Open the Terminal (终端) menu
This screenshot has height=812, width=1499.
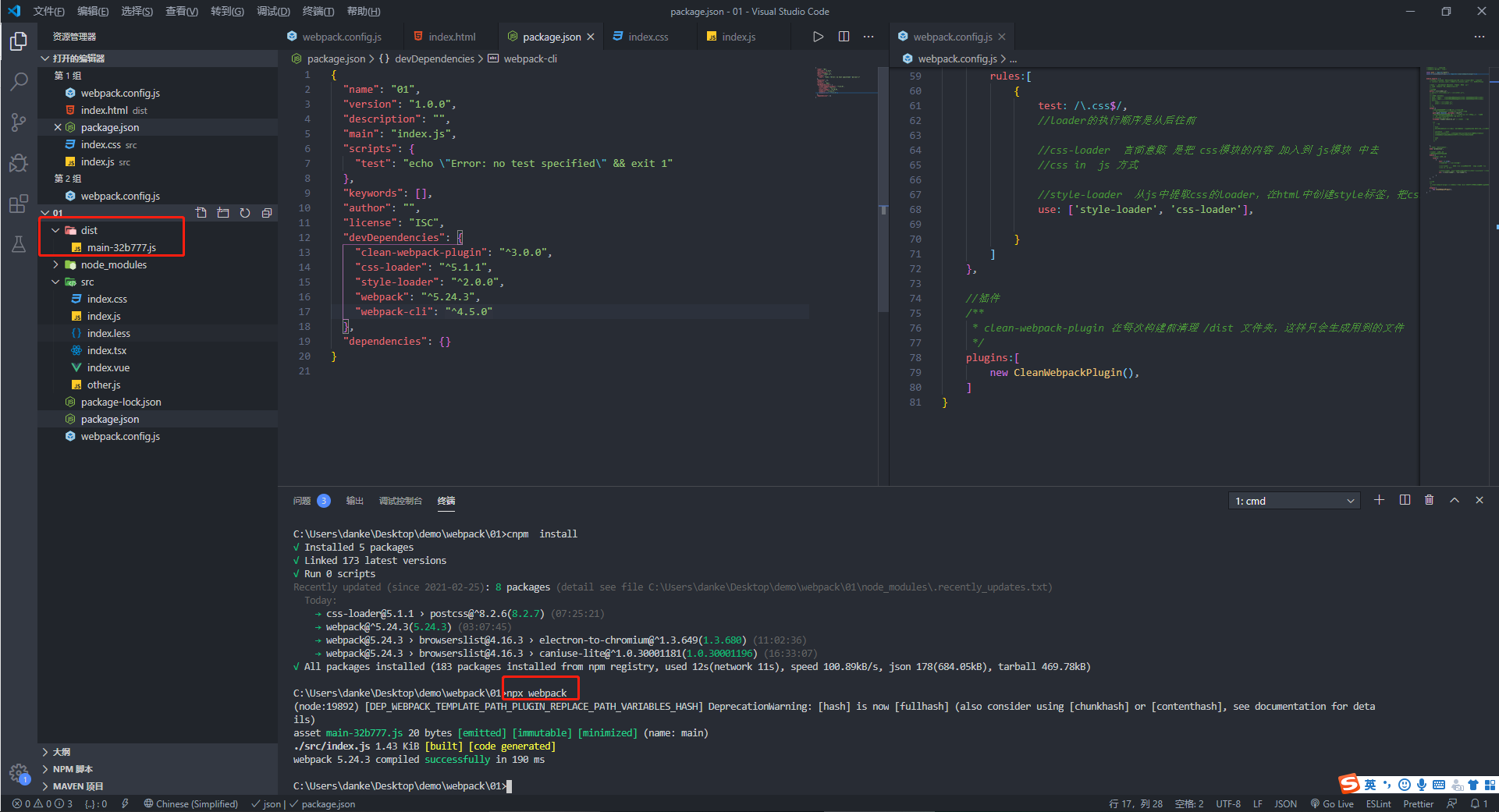click(x=318, y=11)
